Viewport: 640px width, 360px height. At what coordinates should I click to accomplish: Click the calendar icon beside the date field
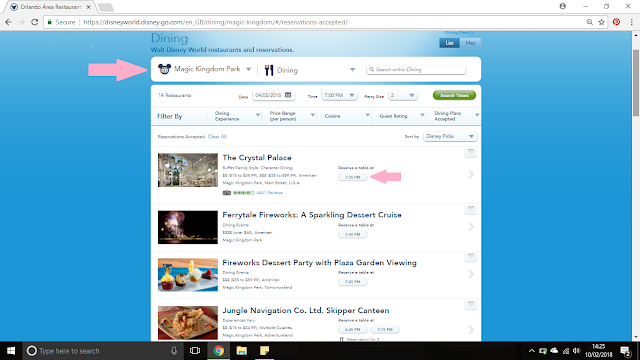click(288, 95)
